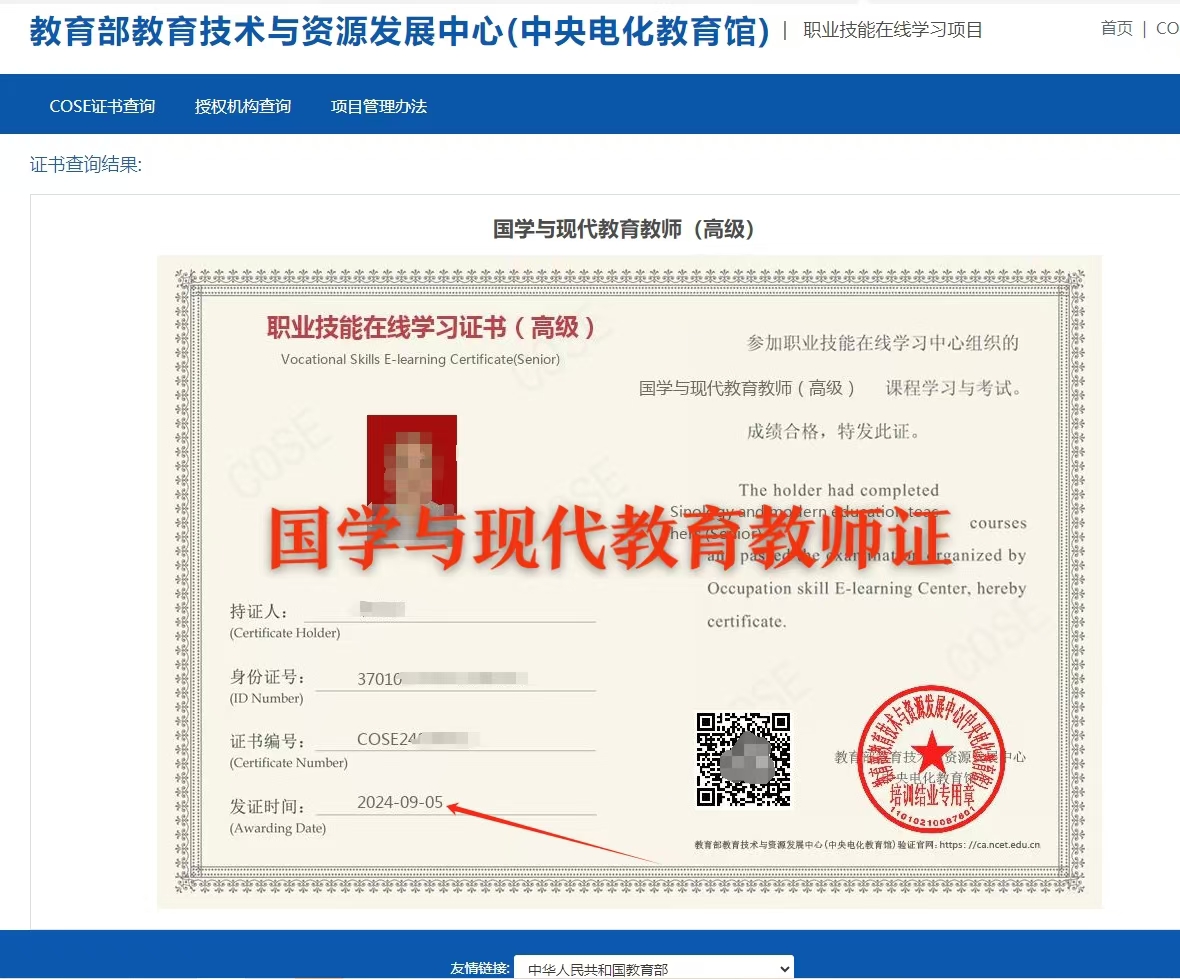Click the (ID Number) caption

(266, 698)
